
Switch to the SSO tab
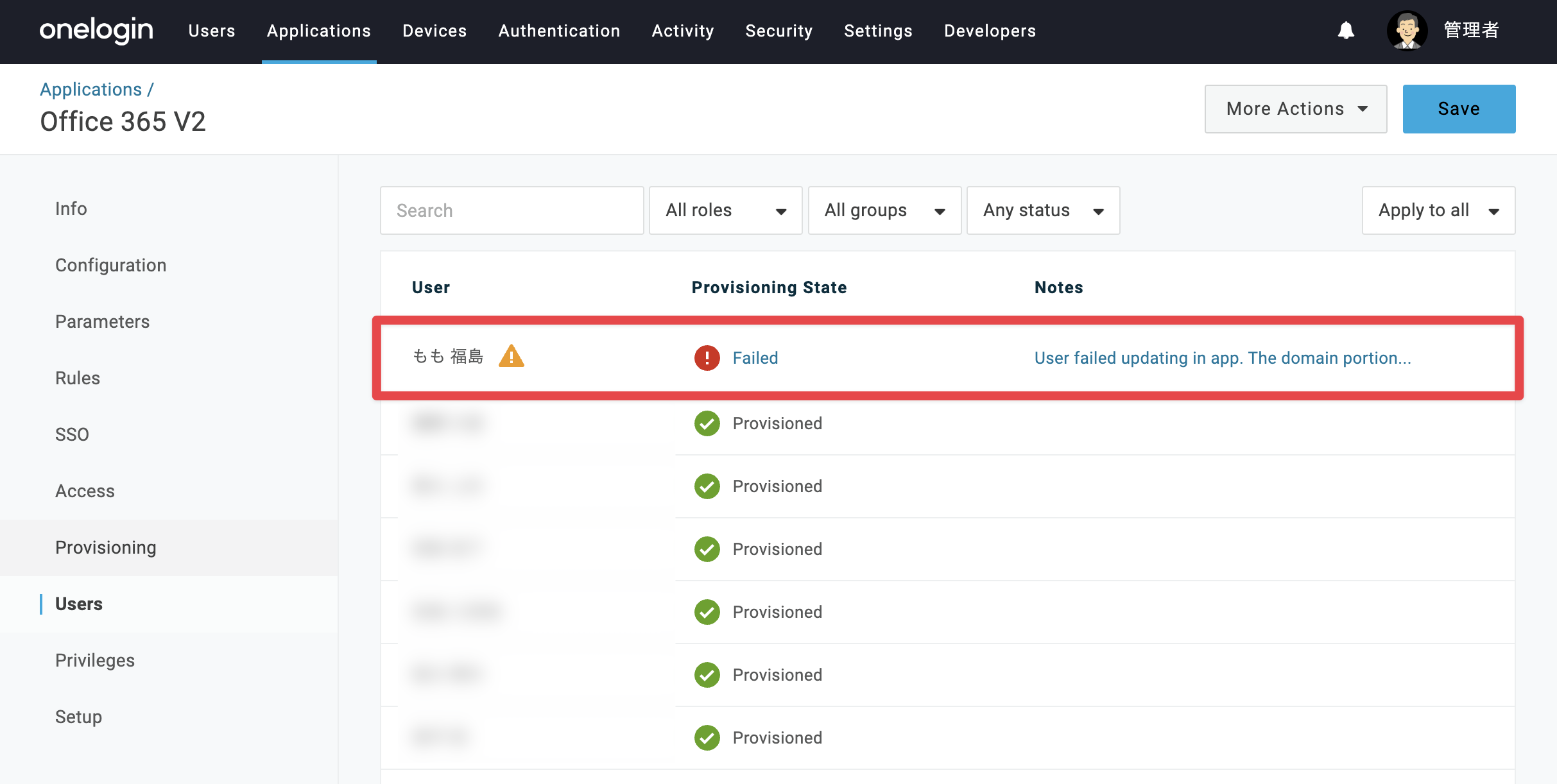coord(72,434)
